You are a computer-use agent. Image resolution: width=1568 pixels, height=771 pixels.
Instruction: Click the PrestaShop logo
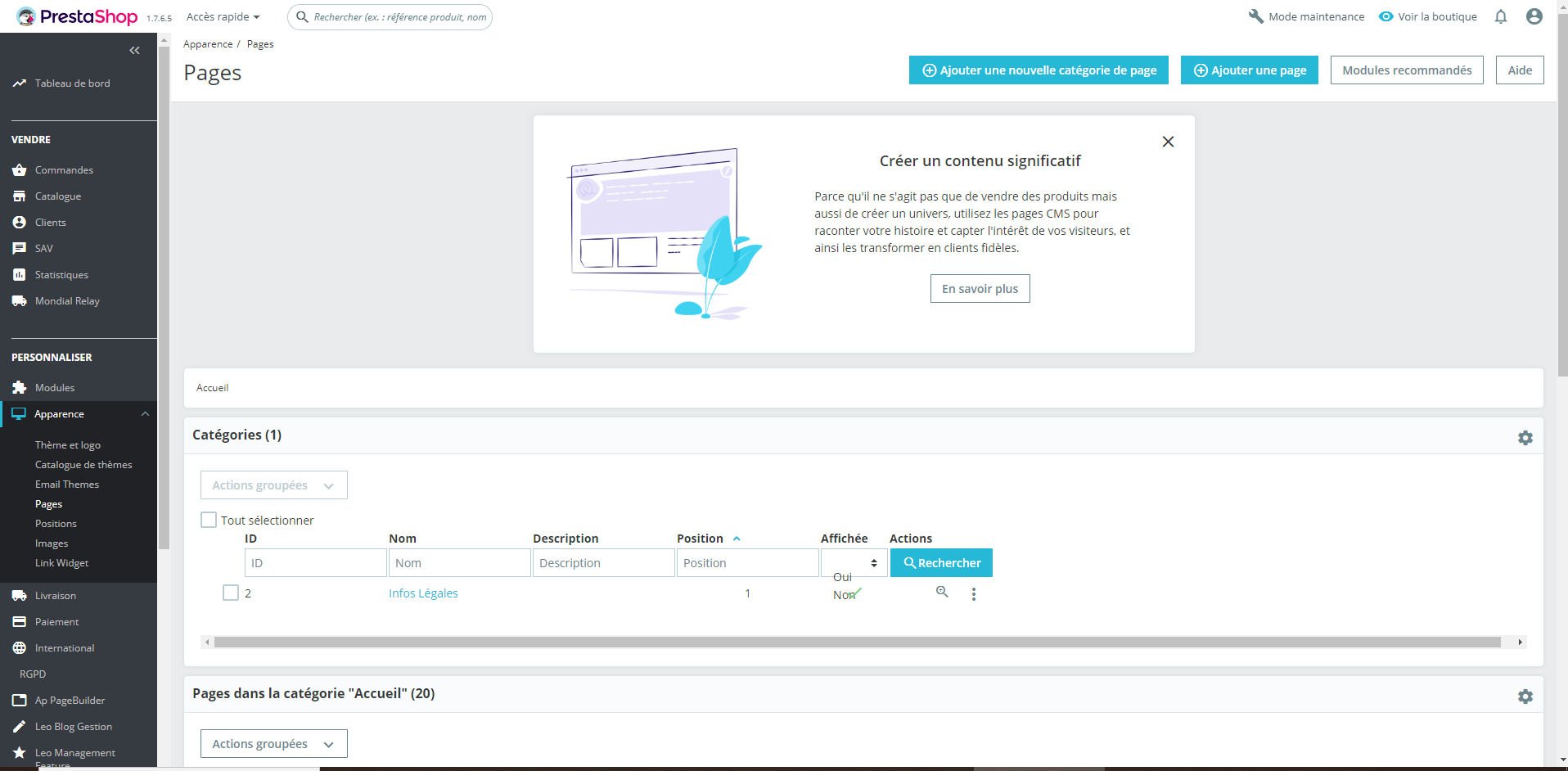point(77,16)
